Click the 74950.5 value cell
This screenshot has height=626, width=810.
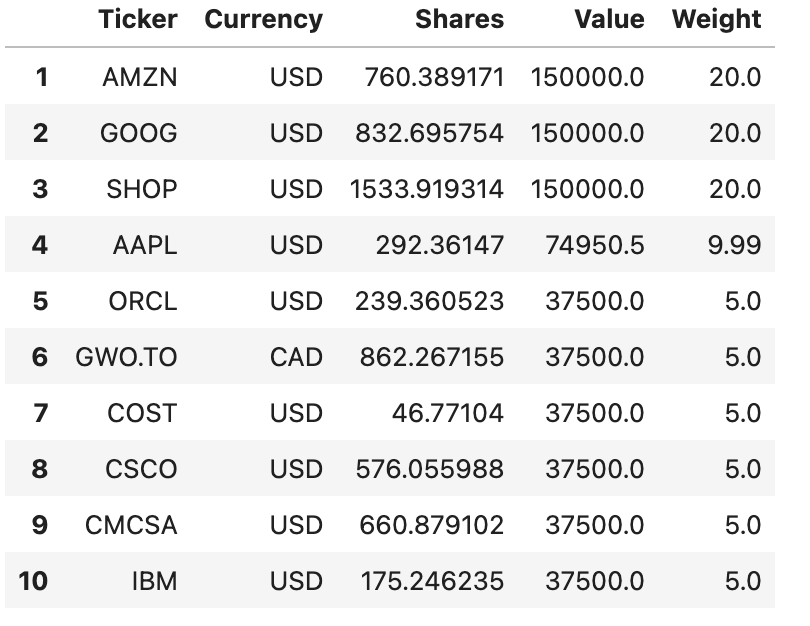click(594, 245)
